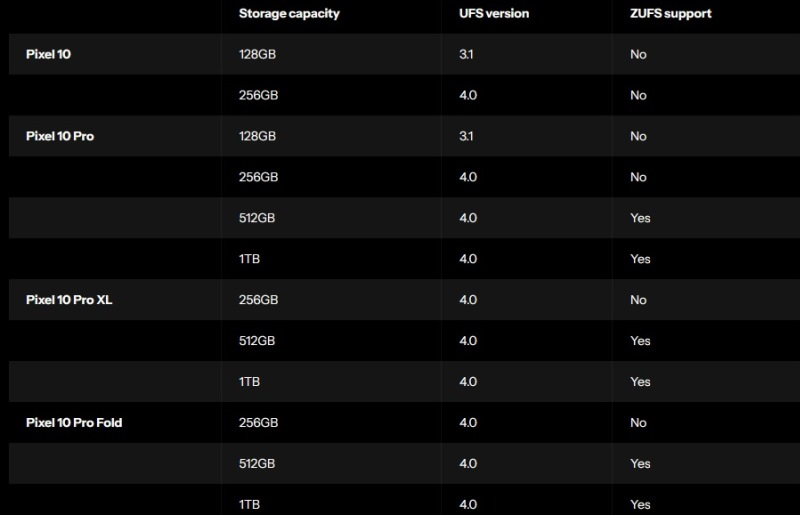Viewport: 800px width, 515px height.
Task: Click the 512GB cell under Pixel 10 Pro XL
Action: click(258, 341)
